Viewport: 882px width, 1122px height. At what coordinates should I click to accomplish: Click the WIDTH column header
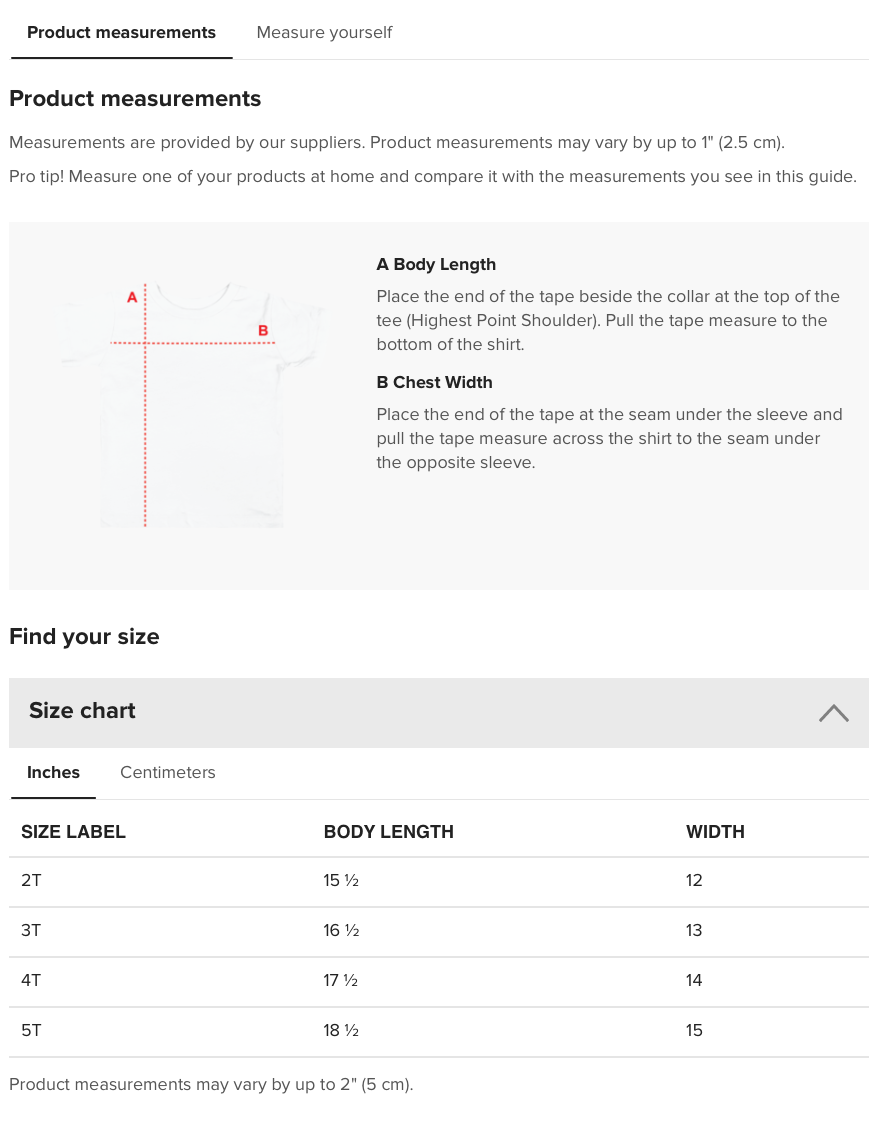[715, 832]
